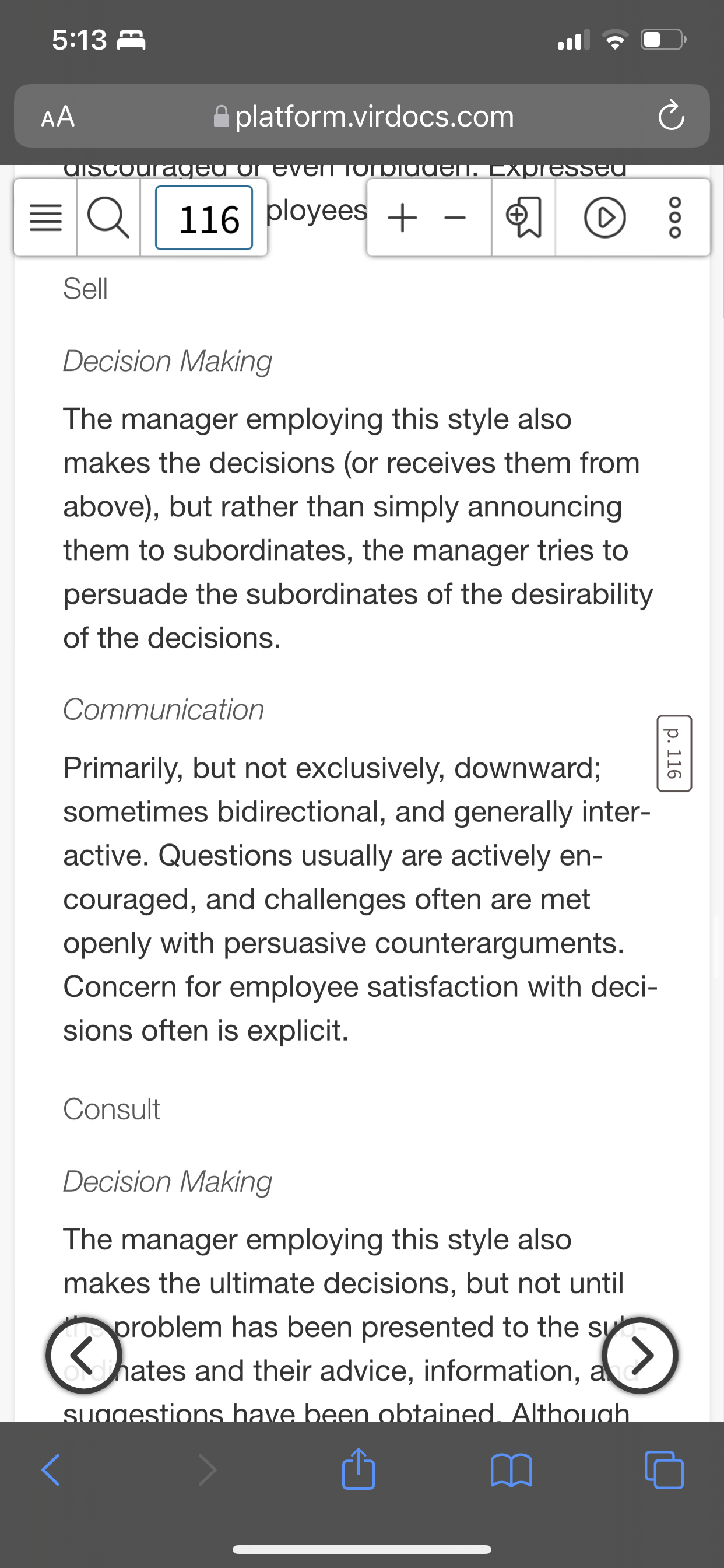Open Safari bookmarks book icon
The image size is (724, 1568).
point(511,1470)
